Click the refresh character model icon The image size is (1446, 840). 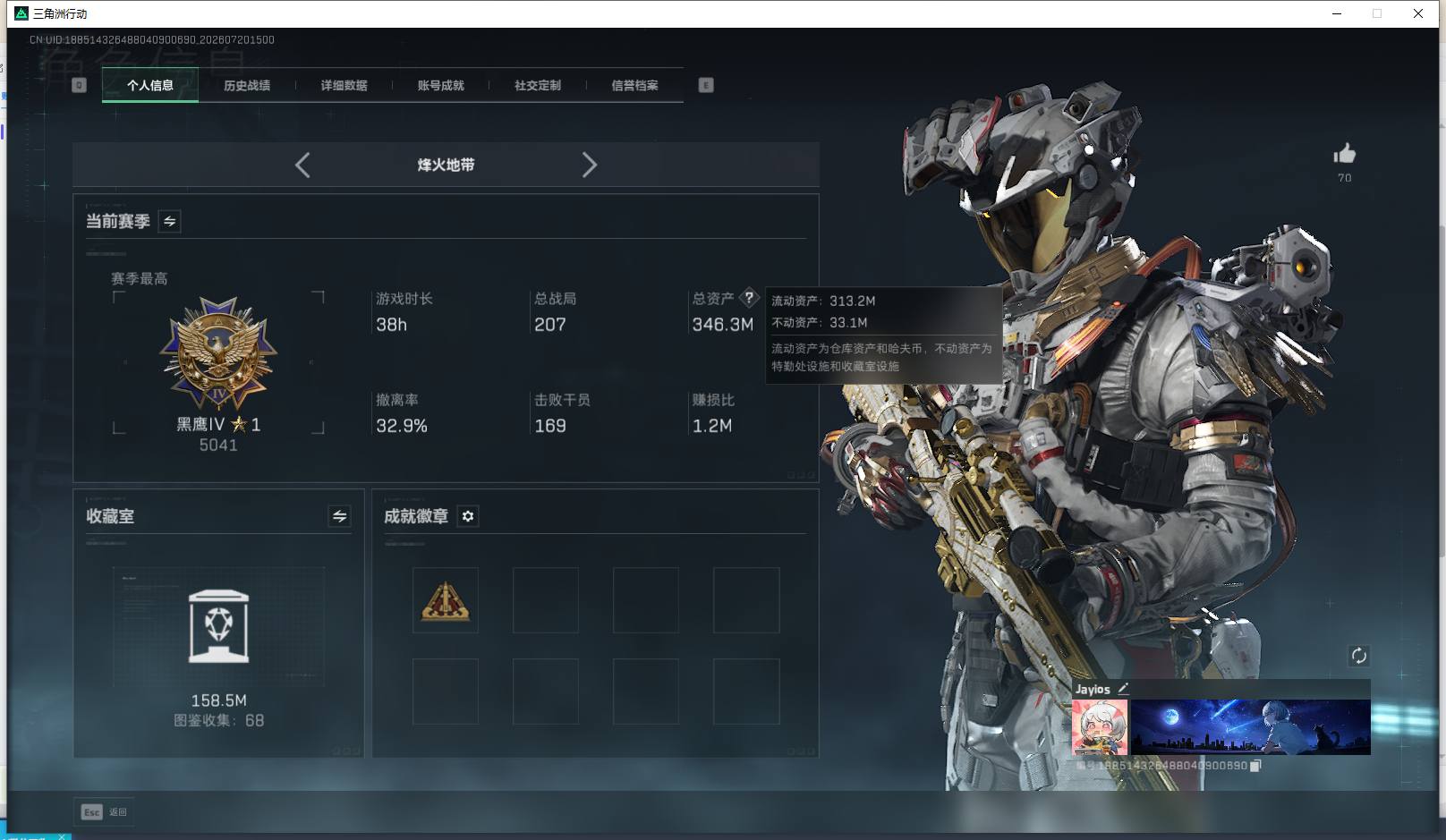pos(1358,656)
